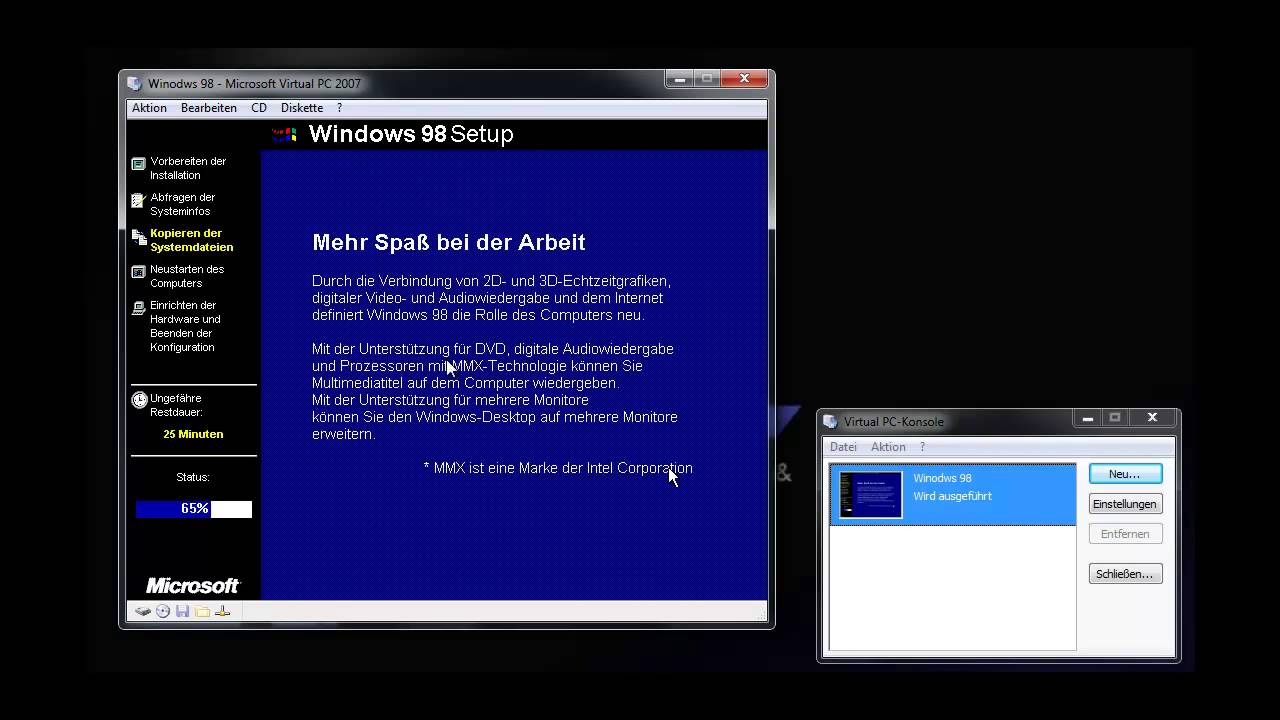This screenshot has height=720, width=1280.
Task: Click the Neu... button
Action: tap(1125, 474)
